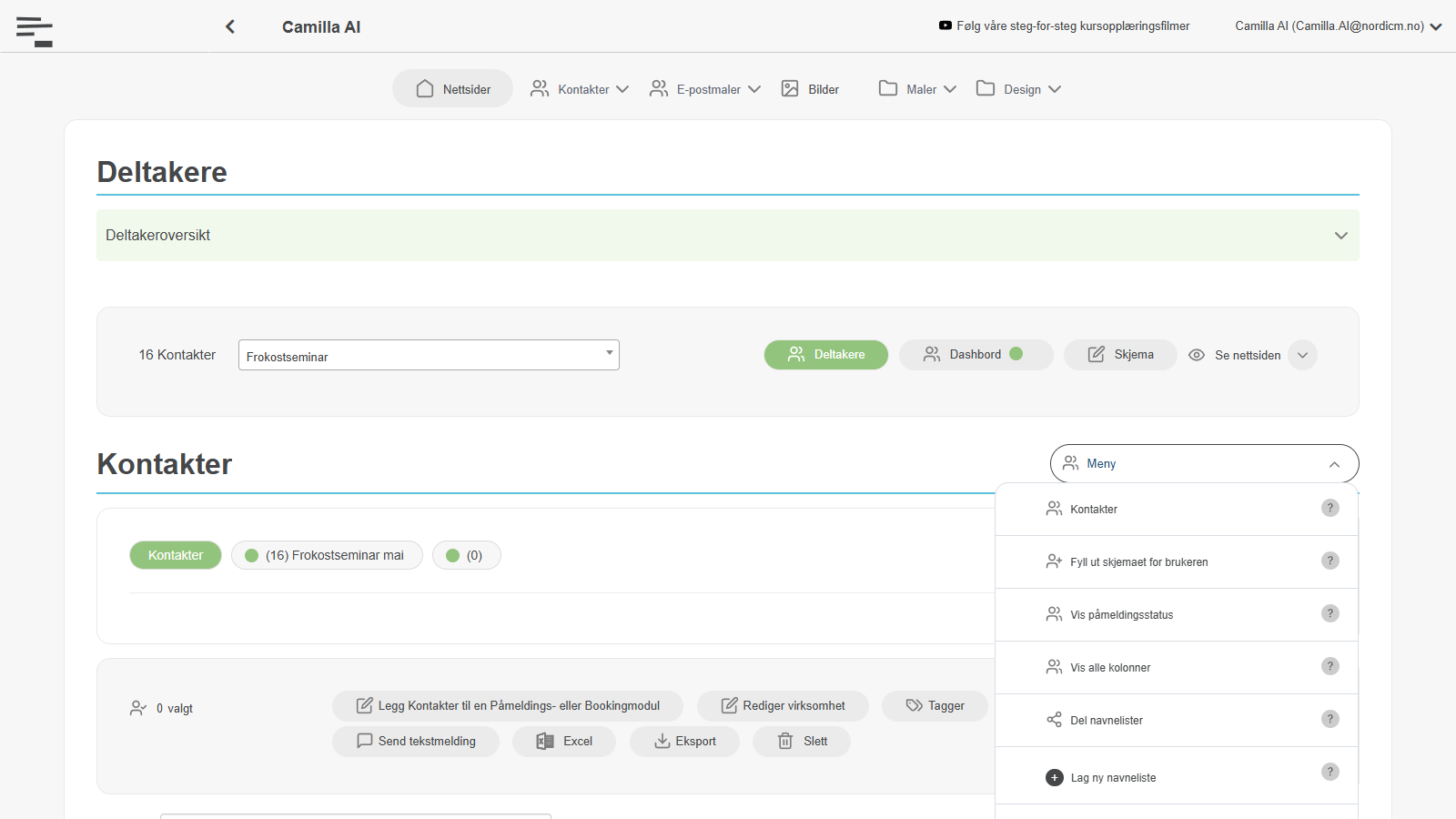This screenshot has height=819, width=1456.
Task: Click the Excel export button
Action: (x=564, y=741)
